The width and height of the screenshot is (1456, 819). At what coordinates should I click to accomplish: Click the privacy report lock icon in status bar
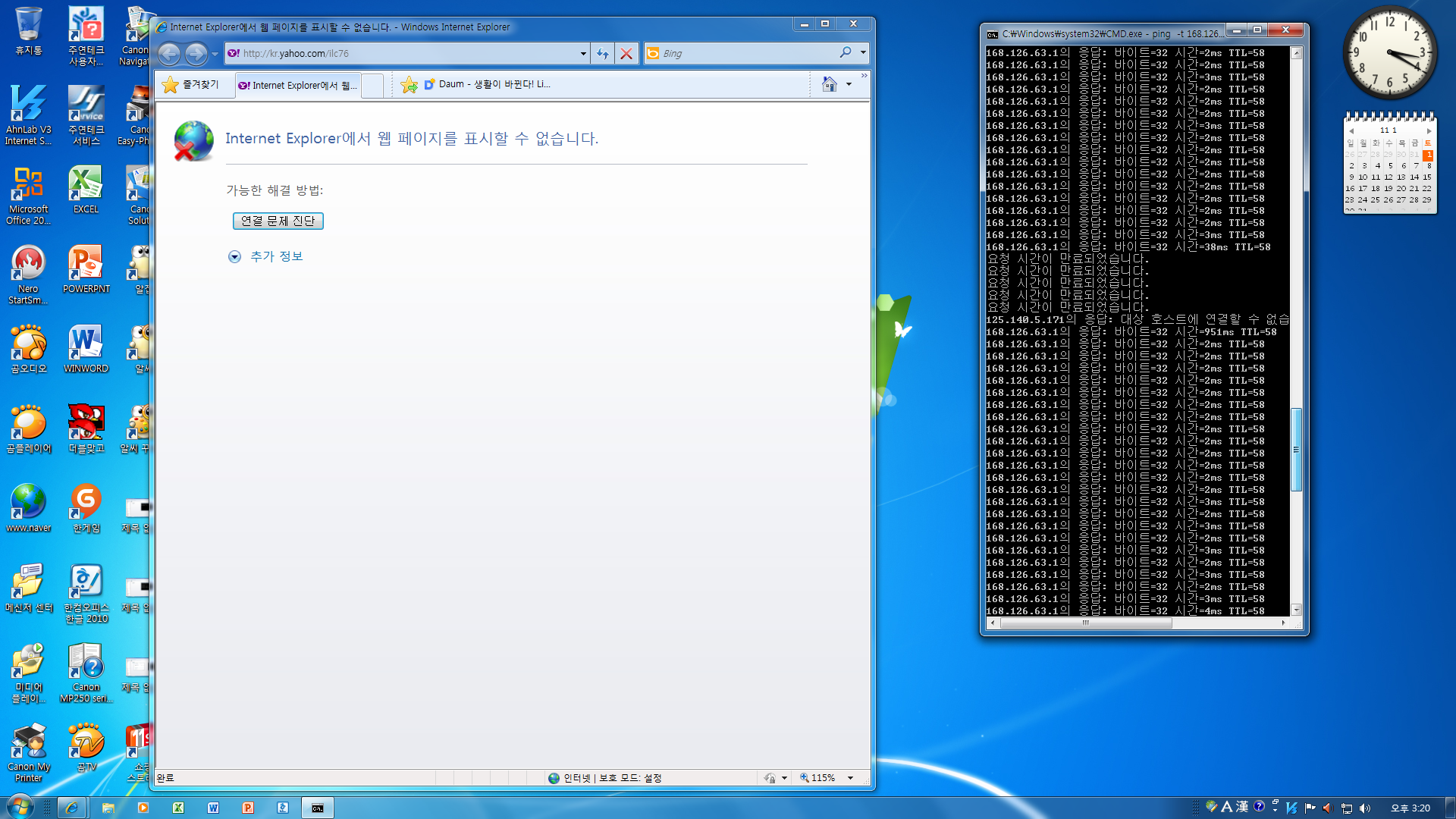pos(770,778)
